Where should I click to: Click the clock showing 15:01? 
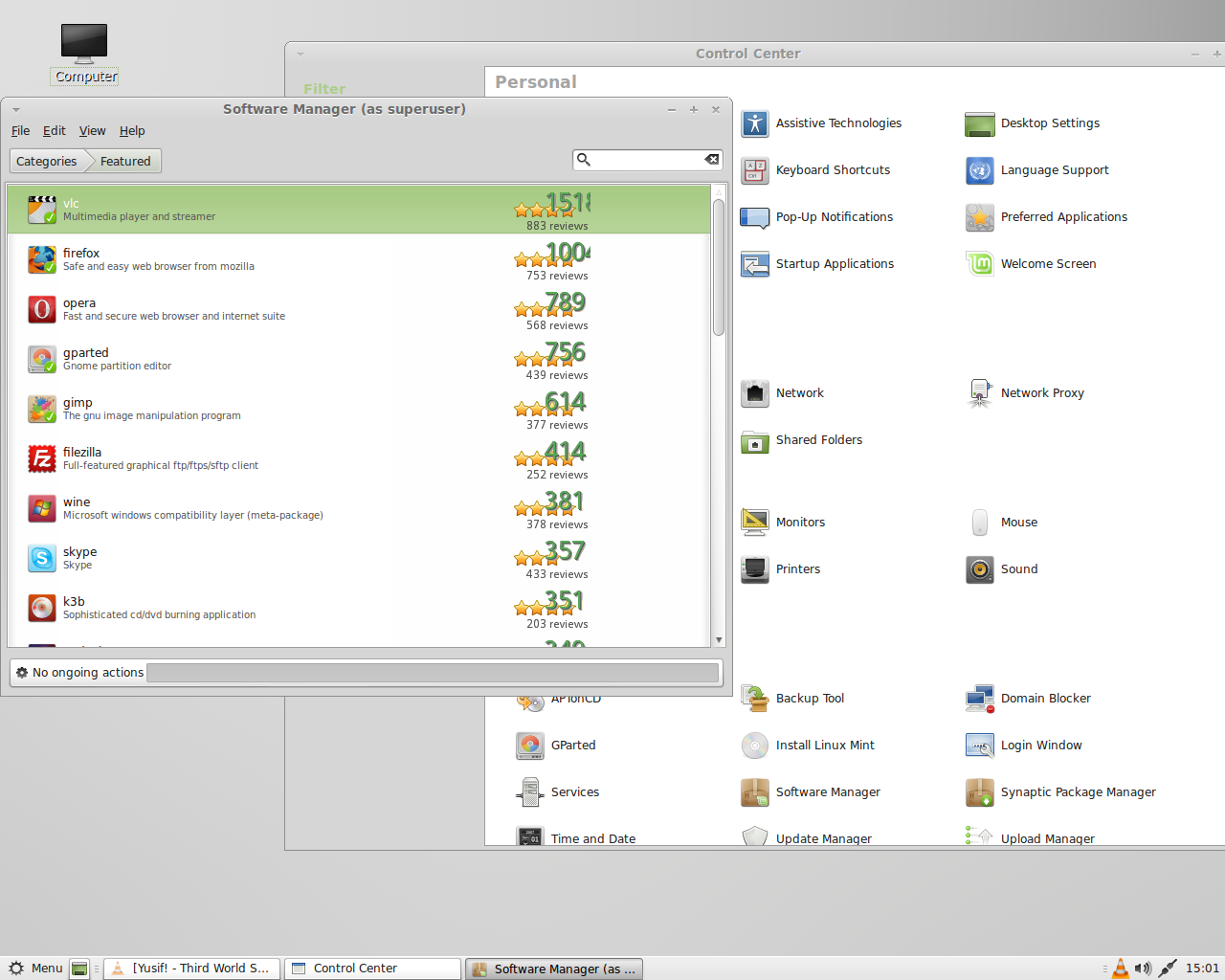[1203, 969]
